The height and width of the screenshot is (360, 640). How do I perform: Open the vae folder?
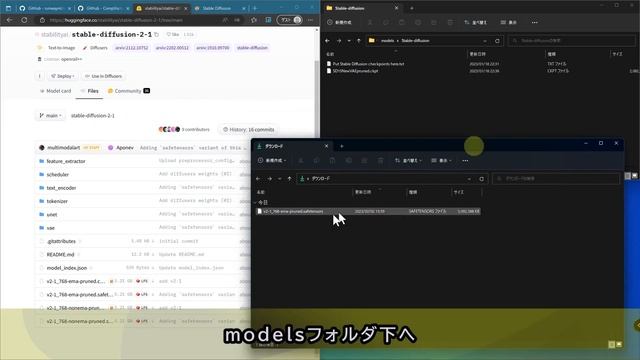pyautogui.click(x=51, y=228)
